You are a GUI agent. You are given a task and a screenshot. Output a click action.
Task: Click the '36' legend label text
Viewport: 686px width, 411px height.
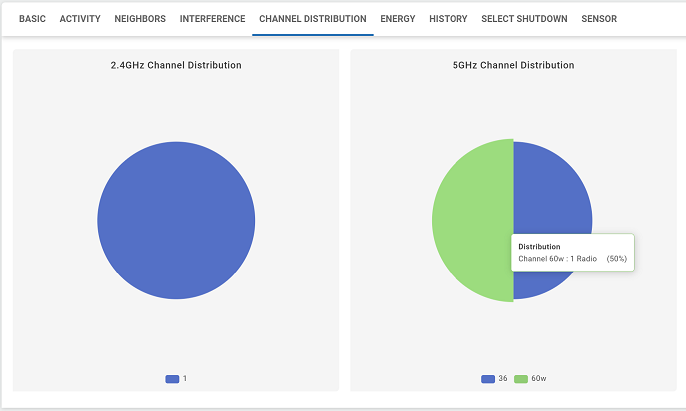(x=503, y=379)
